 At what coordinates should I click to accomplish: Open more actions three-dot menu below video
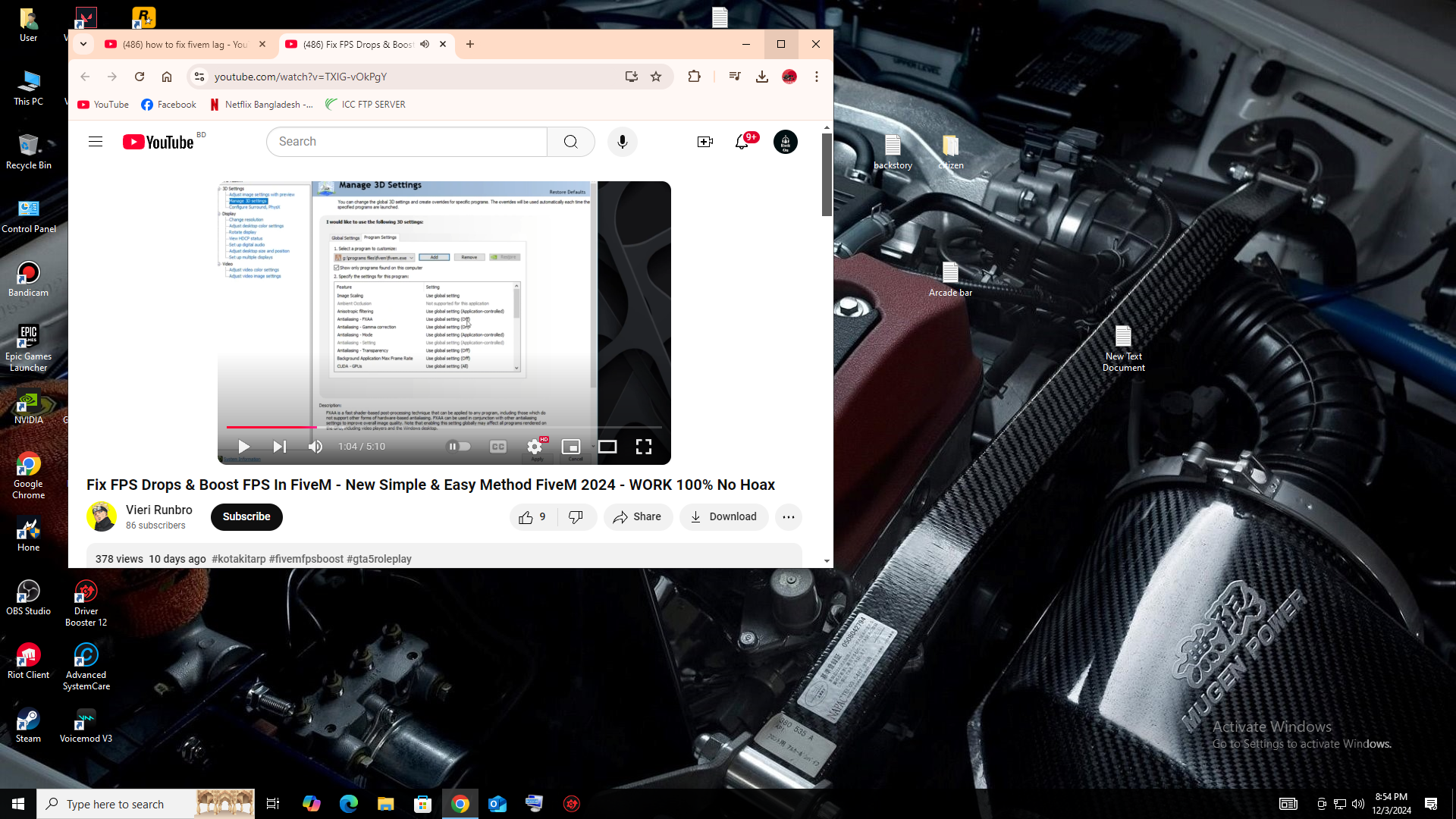789,517
